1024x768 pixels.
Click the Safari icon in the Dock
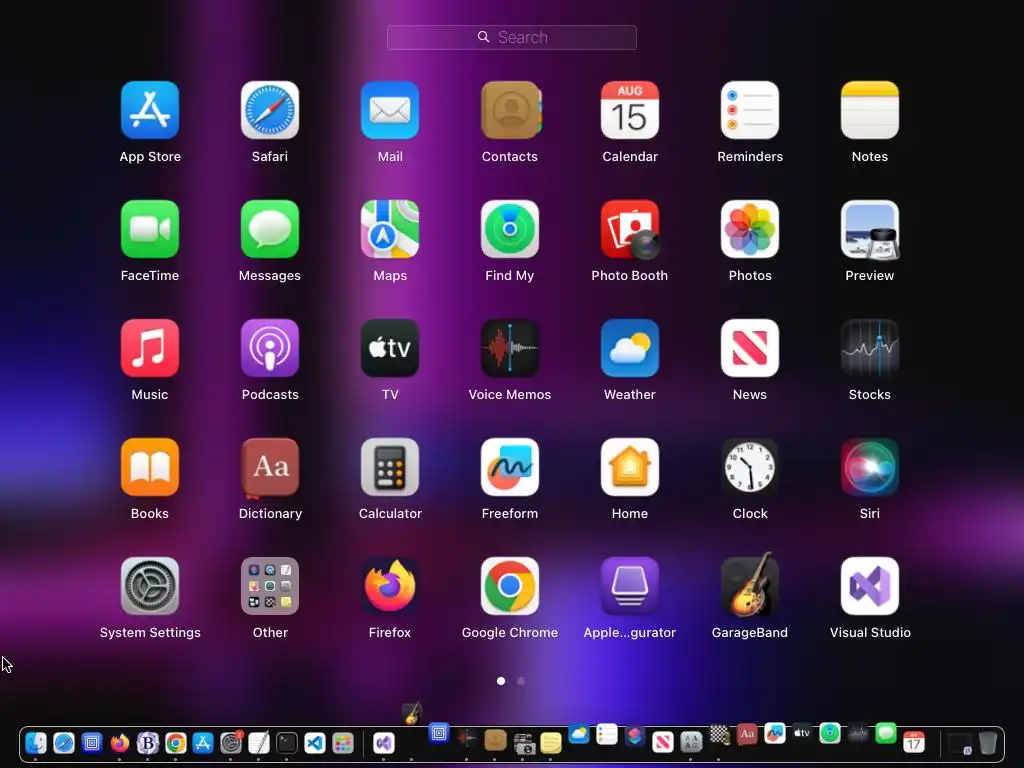(64, 743)
